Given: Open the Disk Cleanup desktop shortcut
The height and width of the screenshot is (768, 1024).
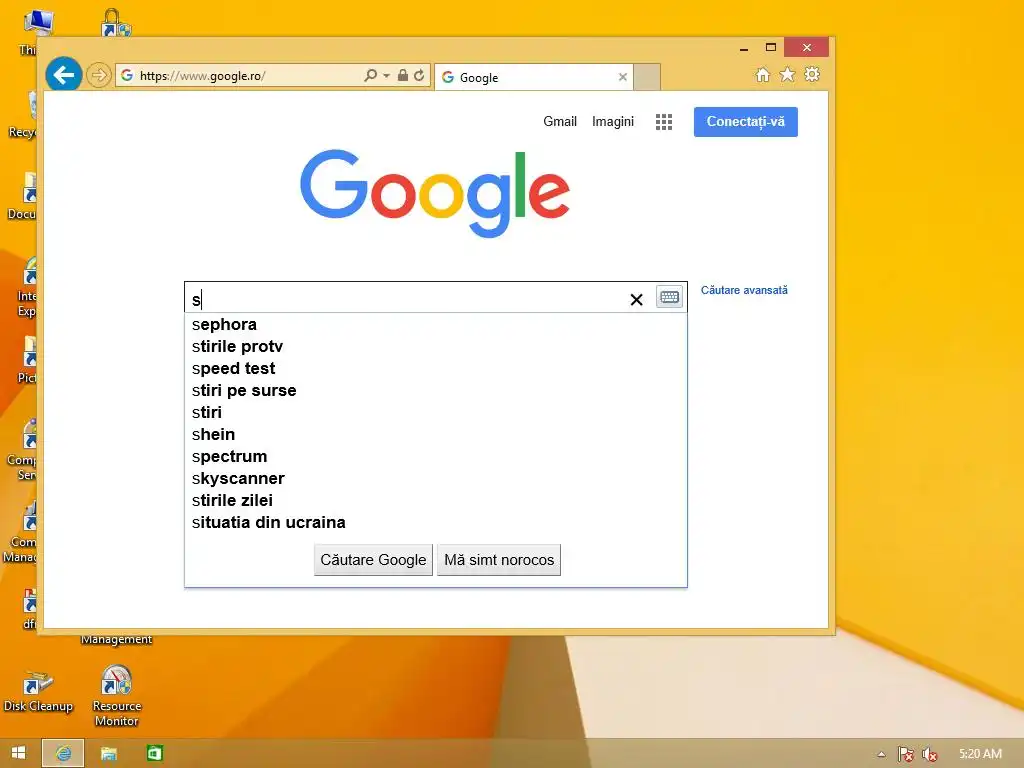Looking at the screenshot, I should tap(38, 691).
